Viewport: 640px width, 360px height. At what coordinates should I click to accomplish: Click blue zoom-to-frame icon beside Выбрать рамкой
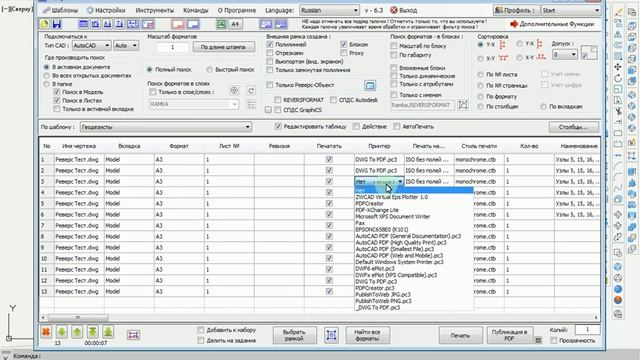pyautogui.click(x=331, y=336)
